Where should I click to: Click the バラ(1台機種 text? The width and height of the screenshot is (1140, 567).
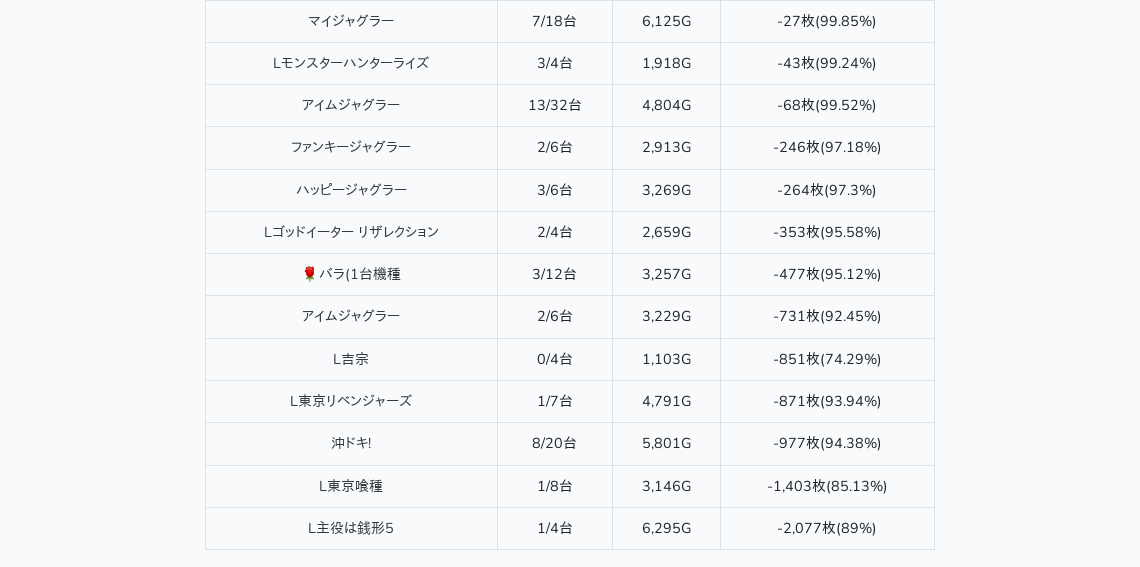(x=360, y=274)
